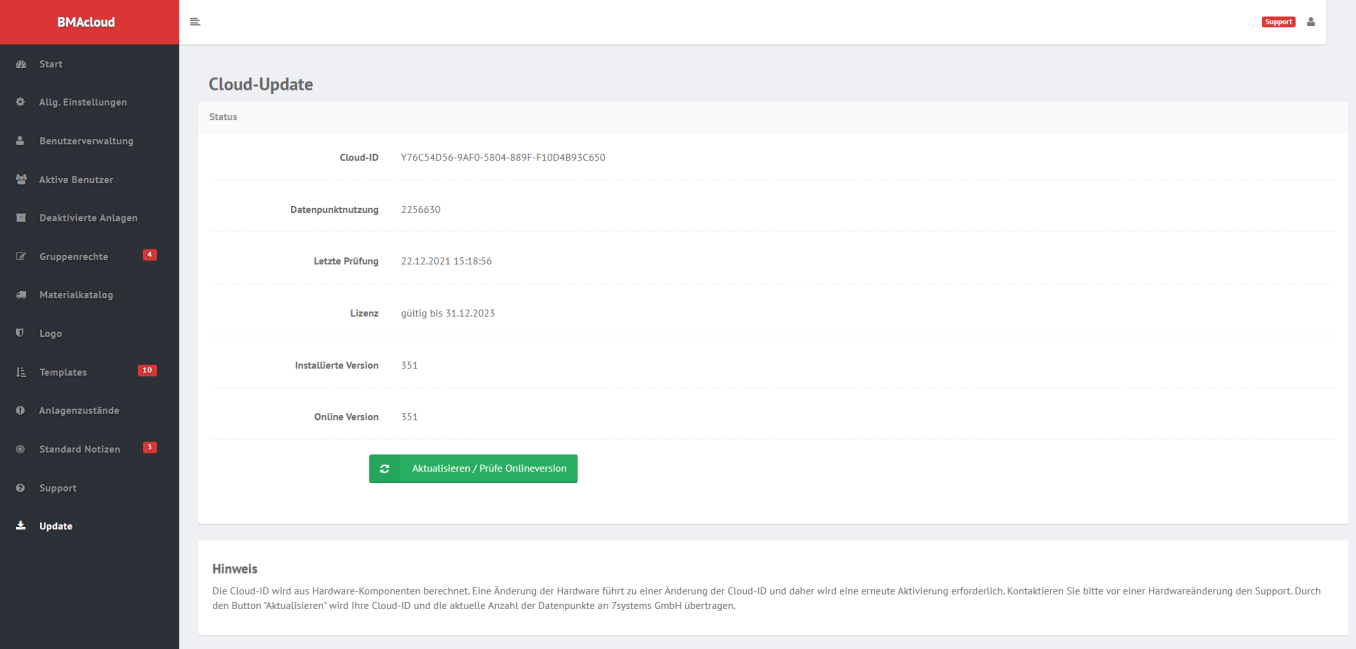Click the Online Version value 351
1356x649 pixels.
pos(409,417)
